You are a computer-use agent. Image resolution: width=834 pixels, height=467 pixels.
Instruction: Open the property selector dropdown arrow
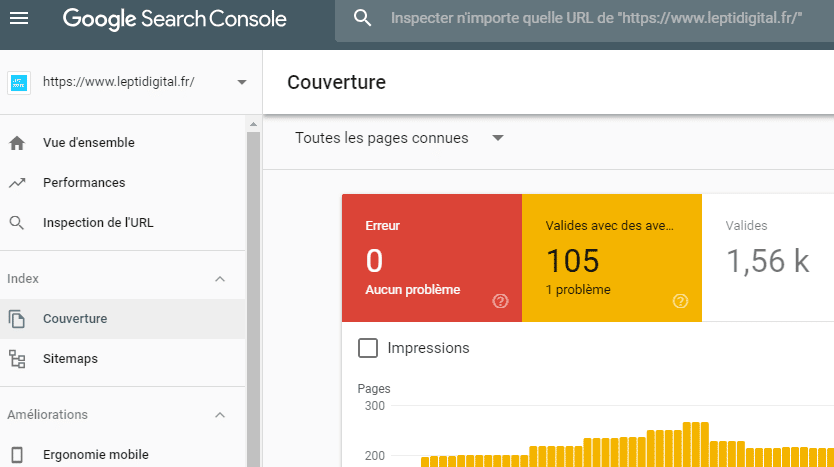[x=242, y=82]
